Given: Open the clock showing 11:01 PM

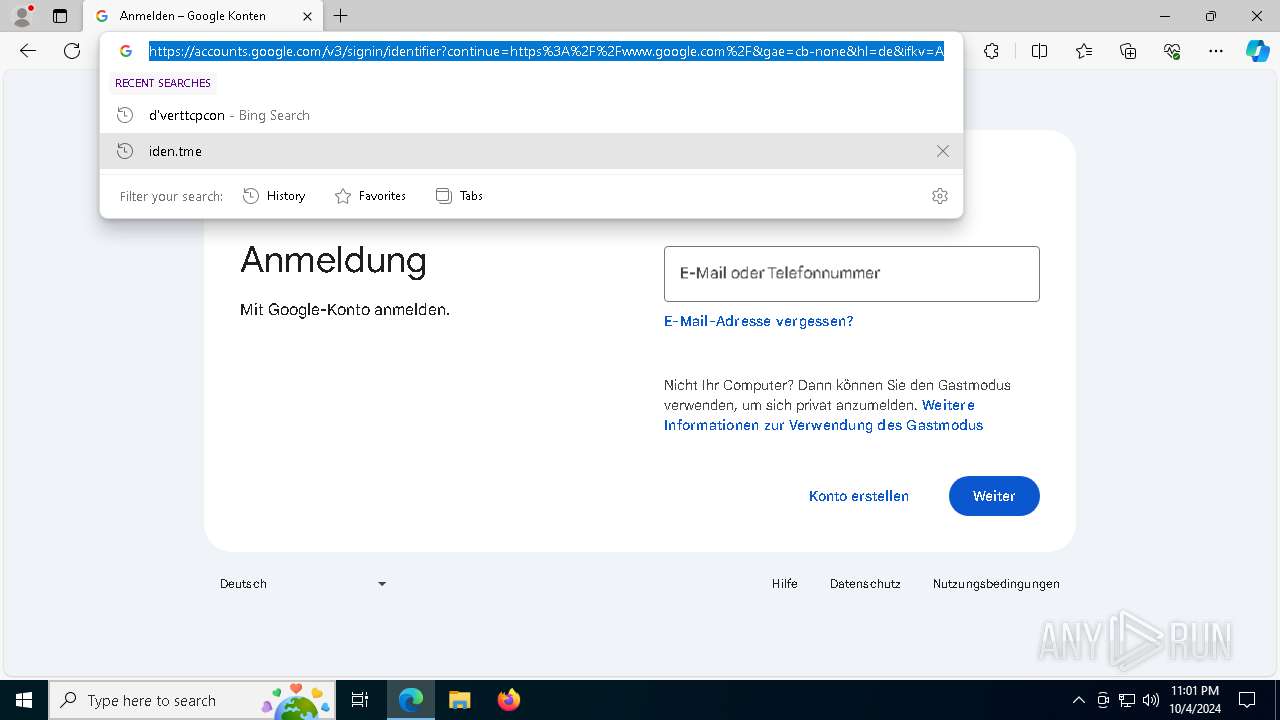Looking at the screenshot, I should point(1194,700).
